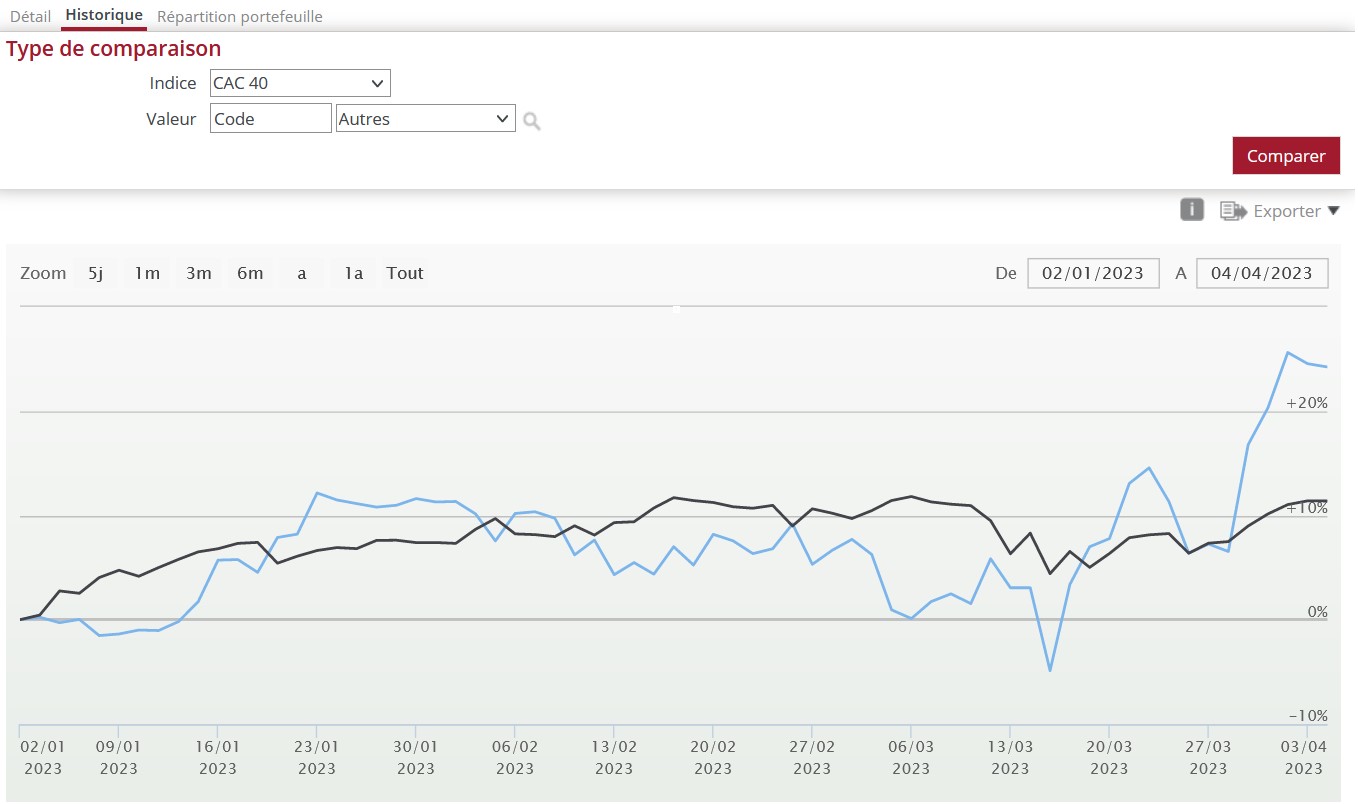Image resolution: width=1358 pixels, height=804 pixels.
Task: Click the 13/02 2023 axis label
Action: pos(614,757)
